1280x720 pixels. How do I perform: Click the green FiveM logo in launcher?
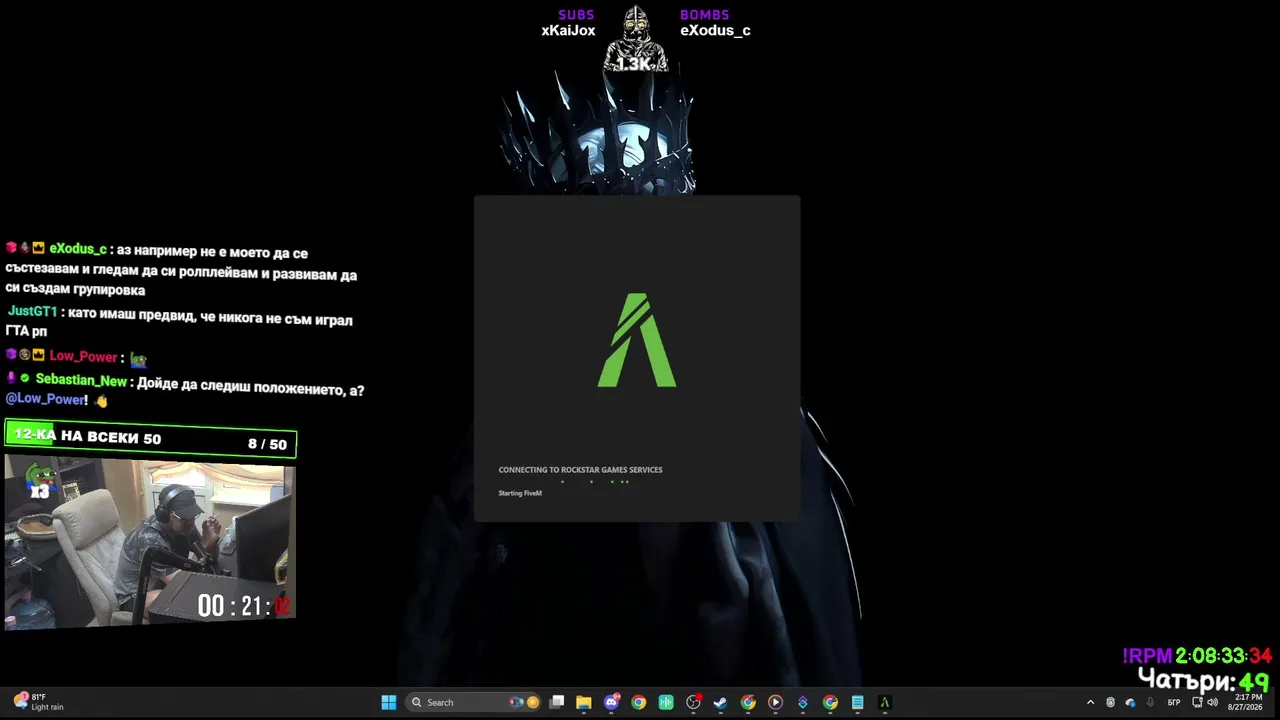point(637,340)
